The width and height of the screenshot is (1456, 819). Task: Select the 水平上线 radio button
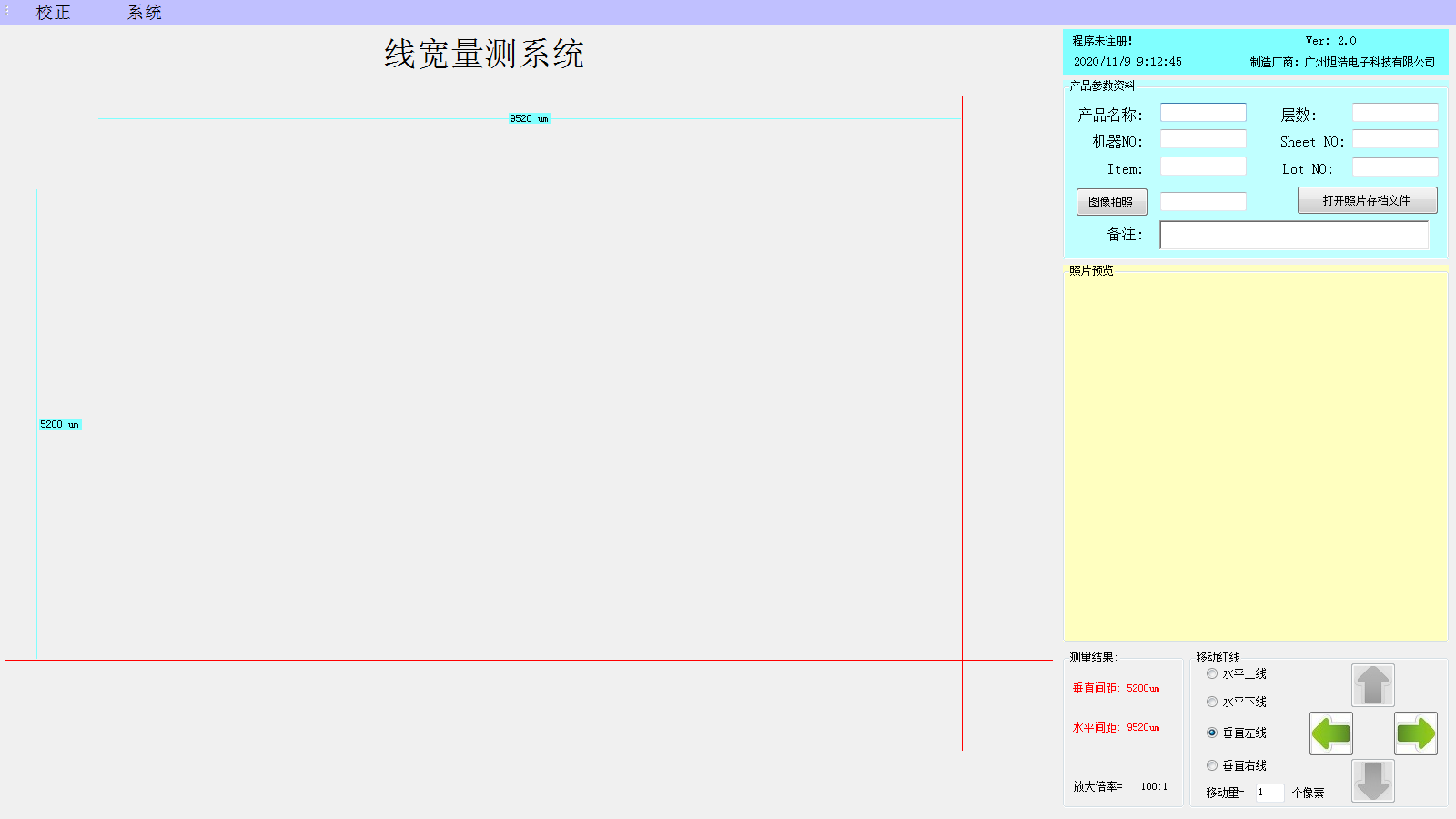1212,674
